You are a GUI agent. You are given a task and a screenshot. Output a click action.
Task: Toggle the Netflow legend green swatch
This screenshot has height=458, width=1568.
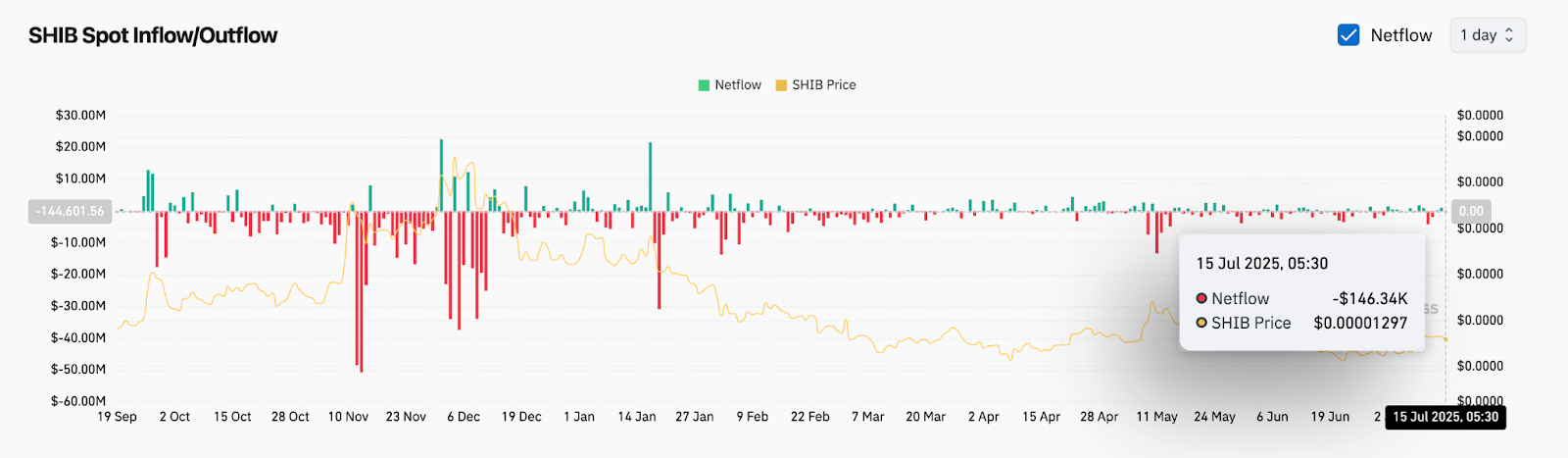(704, 85)
